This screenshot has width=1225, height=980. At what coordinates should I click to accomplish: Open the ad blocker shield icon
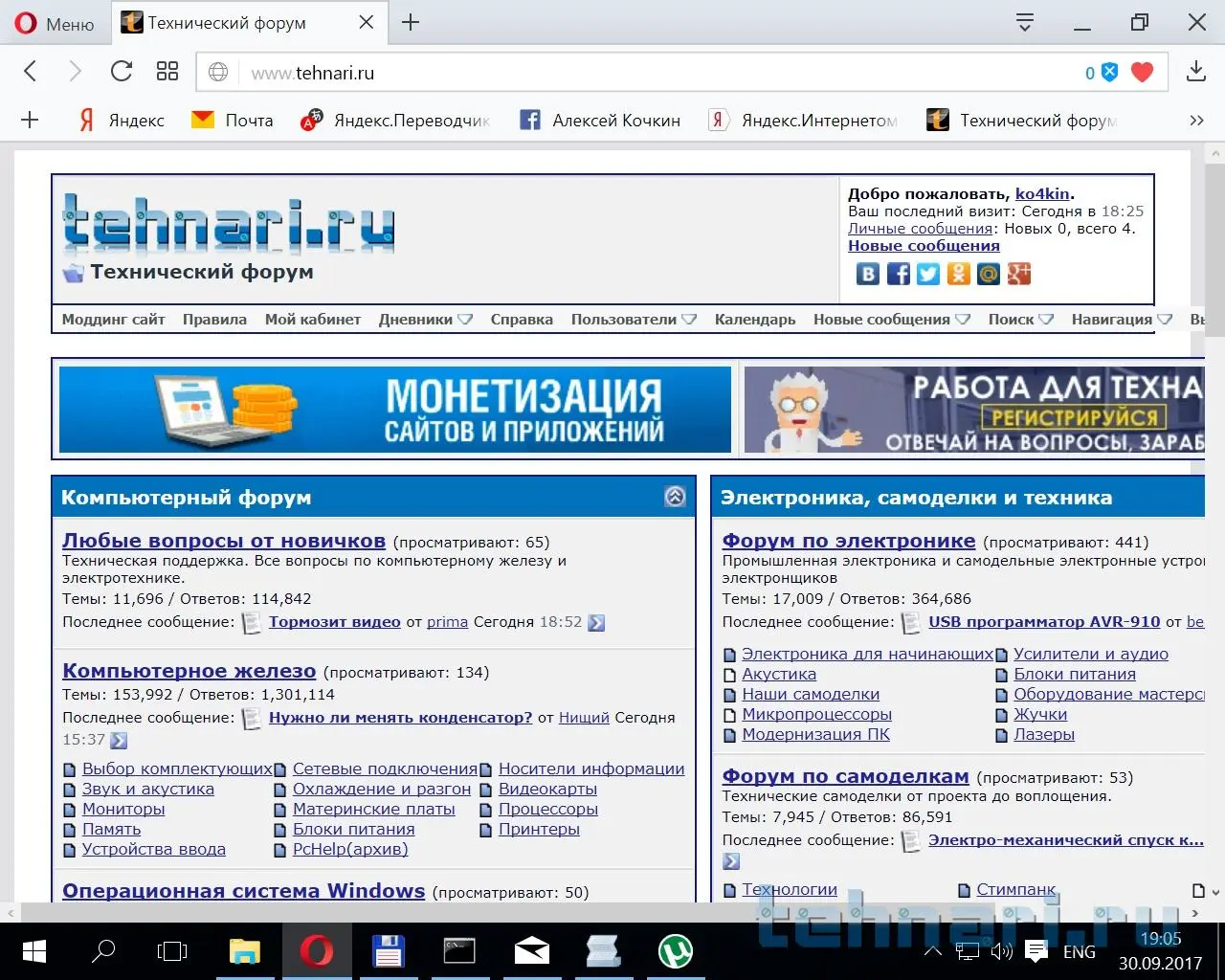pos(1109,72)
